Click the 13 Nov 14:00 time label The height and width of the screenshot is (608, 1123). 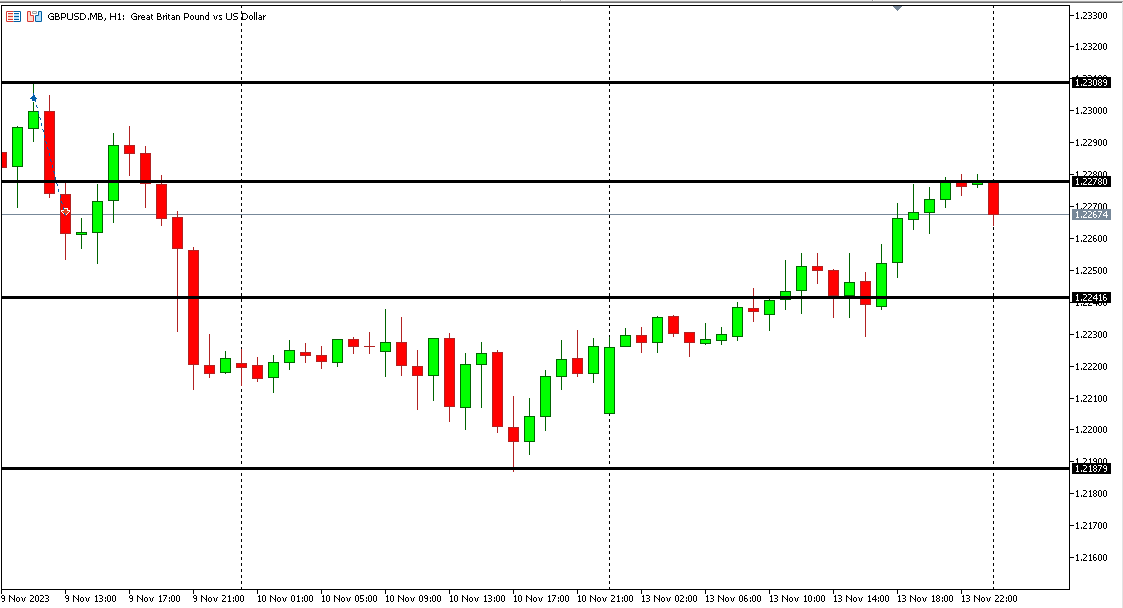pos(862,599)
